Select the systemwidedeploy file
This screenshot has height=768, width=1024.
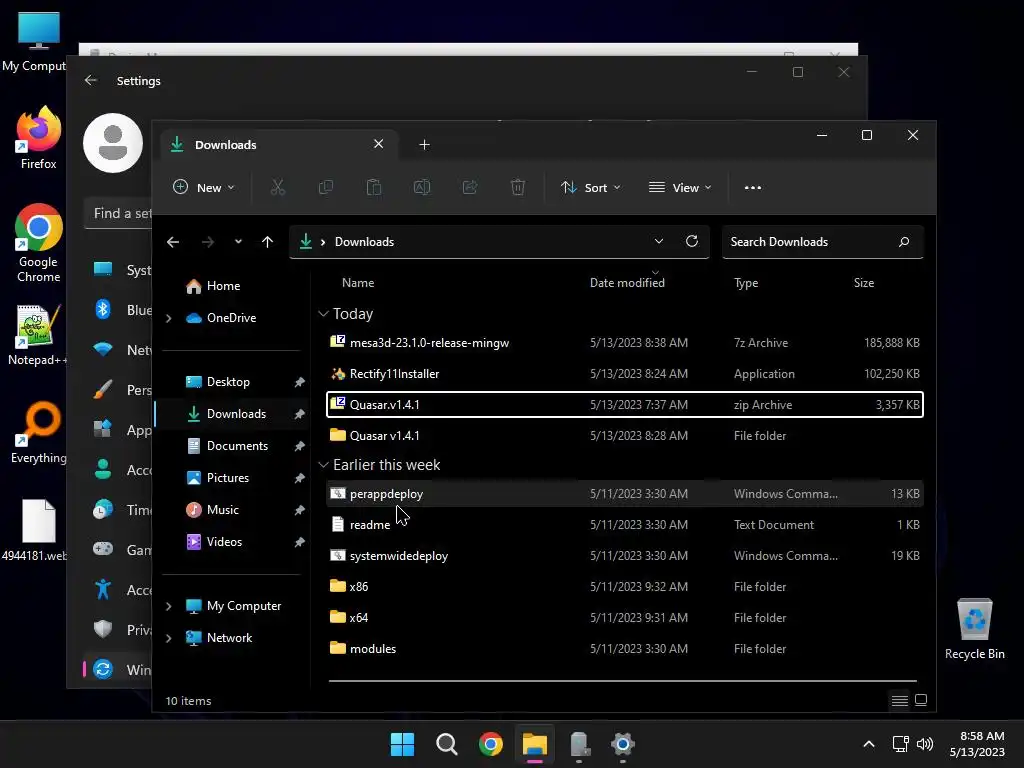[x=624, y=556]
